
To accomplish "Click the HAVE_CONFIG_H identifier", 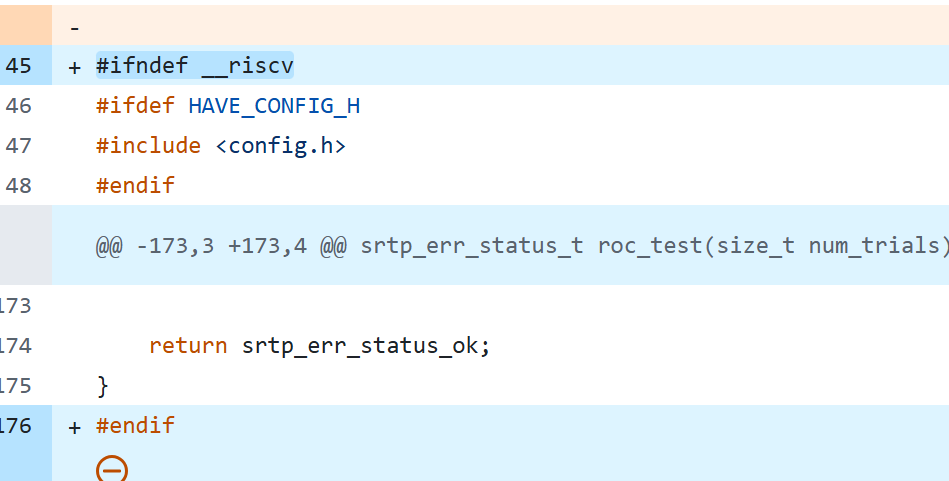I will click(x=274, y=106).
